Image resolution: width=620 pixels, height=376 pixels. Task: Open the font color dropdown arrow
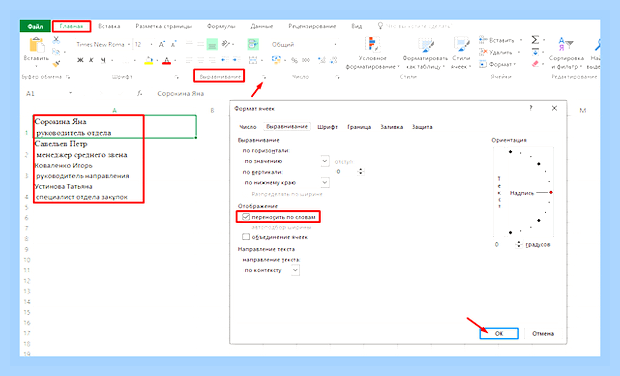pos(175,60)
